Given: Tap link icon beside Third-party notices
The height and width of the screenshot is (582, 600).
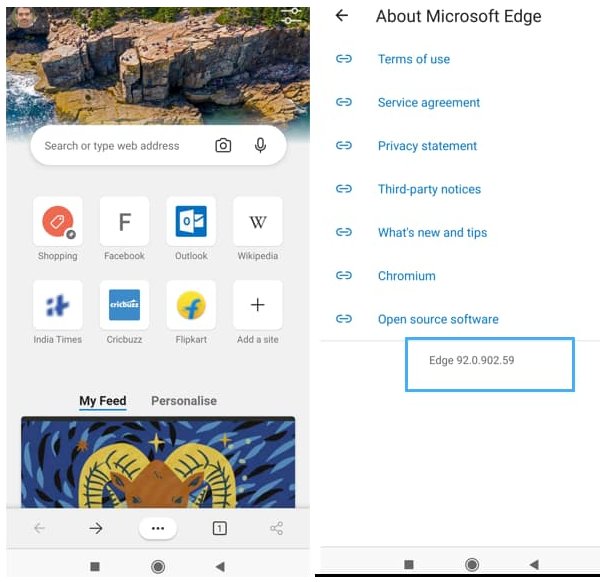Looking at the screenshot, I should [344, 189].
